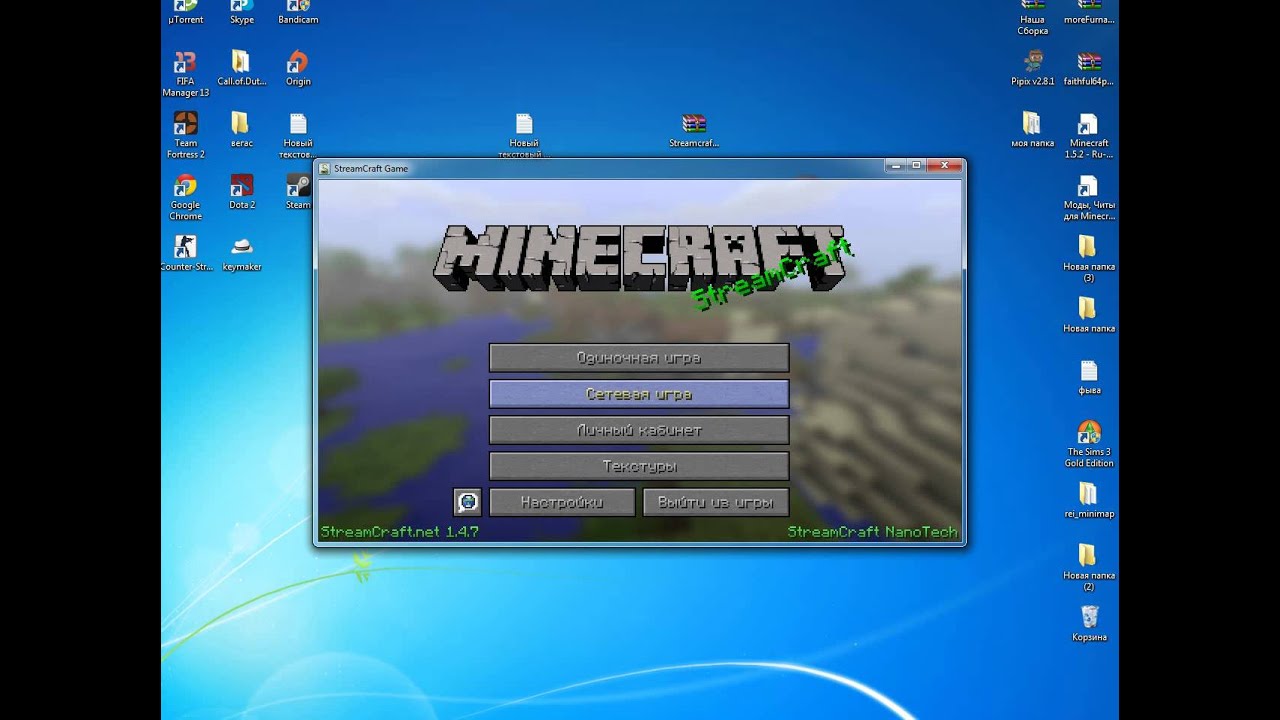Click Выйти из игры button
1280x720 pixels.
pyautogui.click(x=716, y=502)
